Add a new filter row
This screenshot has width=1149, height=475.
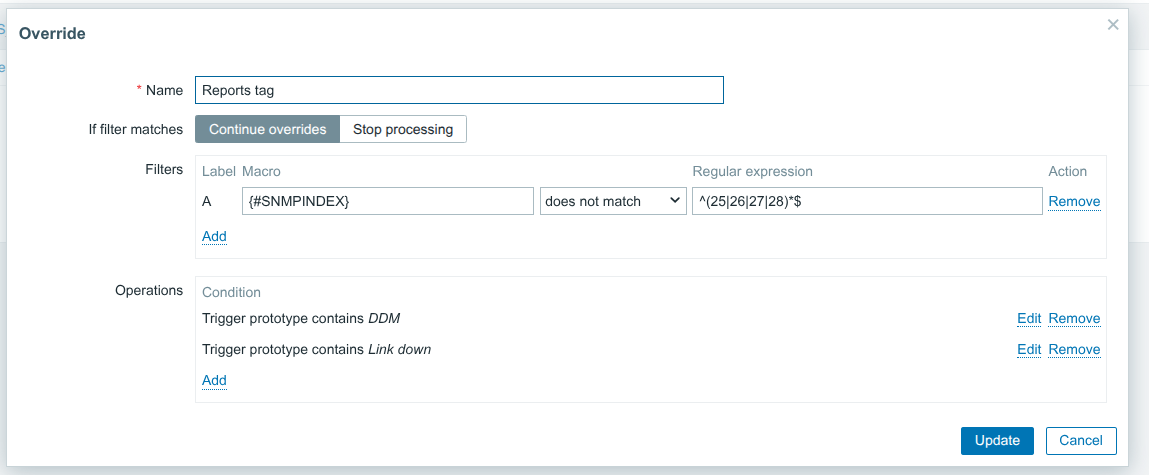(214, 236)
